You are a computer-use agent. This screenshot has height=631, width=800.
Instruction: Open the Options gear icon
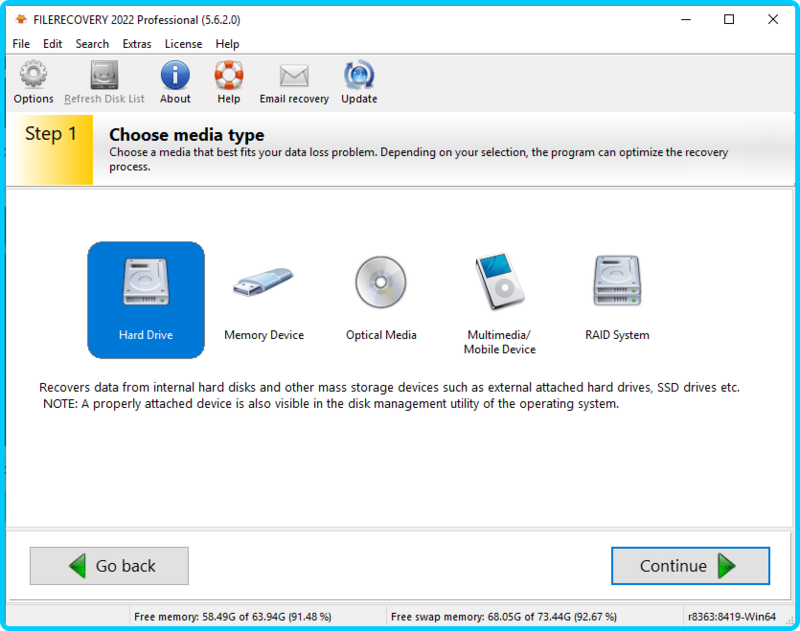coord(33,75)
